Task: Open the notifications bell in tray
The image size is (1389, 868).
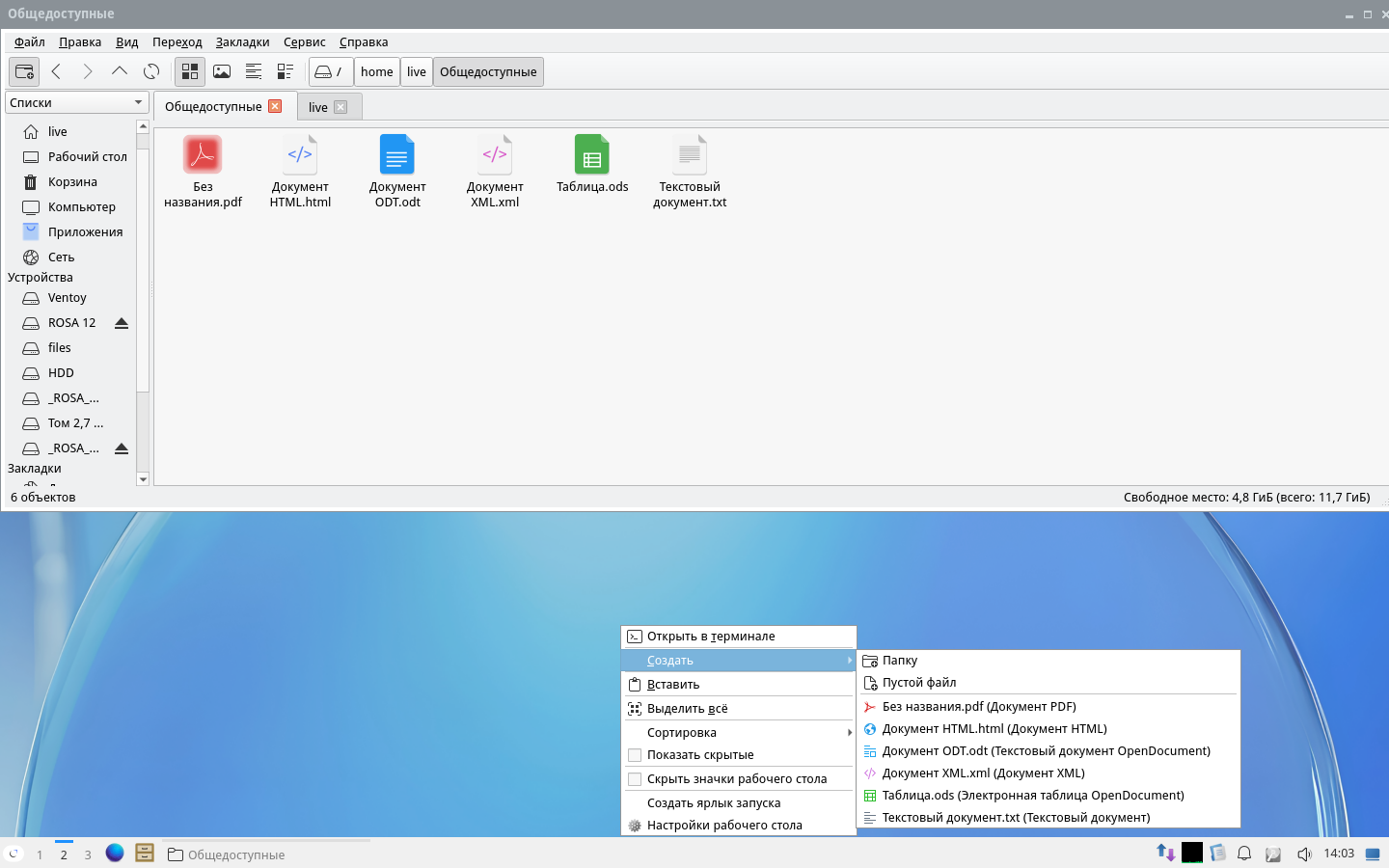Action: (1244, 854)
